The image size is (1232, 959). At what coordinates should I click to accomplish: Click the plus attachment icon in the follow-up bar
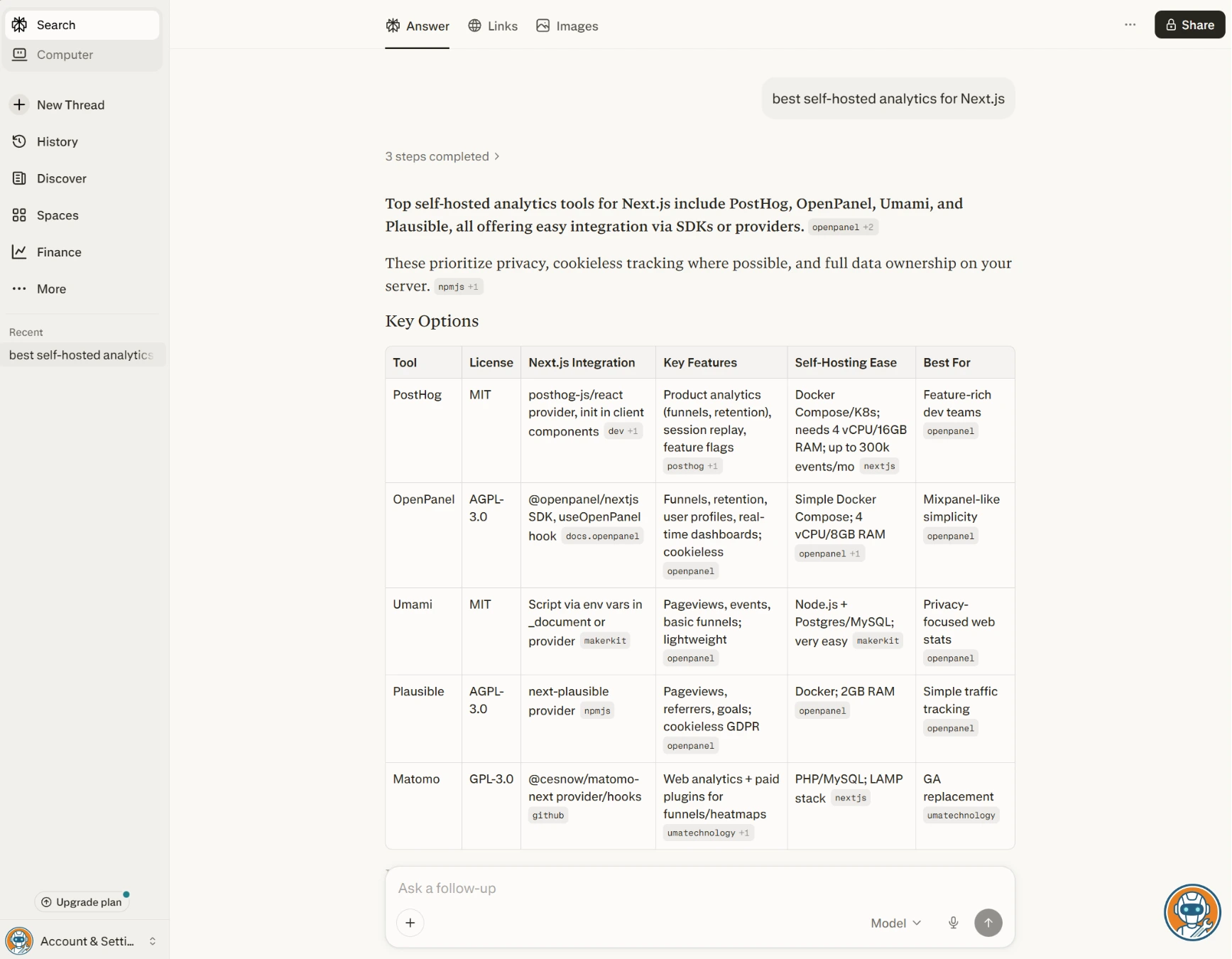pos(410,923)
